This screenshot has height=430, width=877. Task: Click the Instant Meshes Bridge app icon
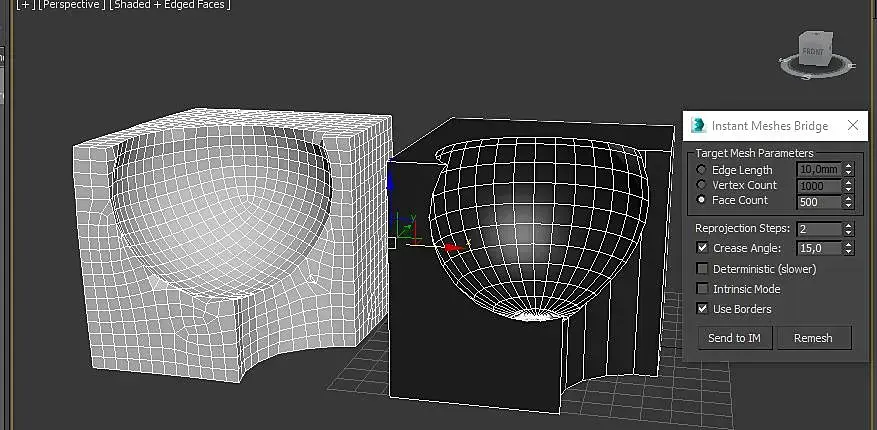[x=697, y=126]
